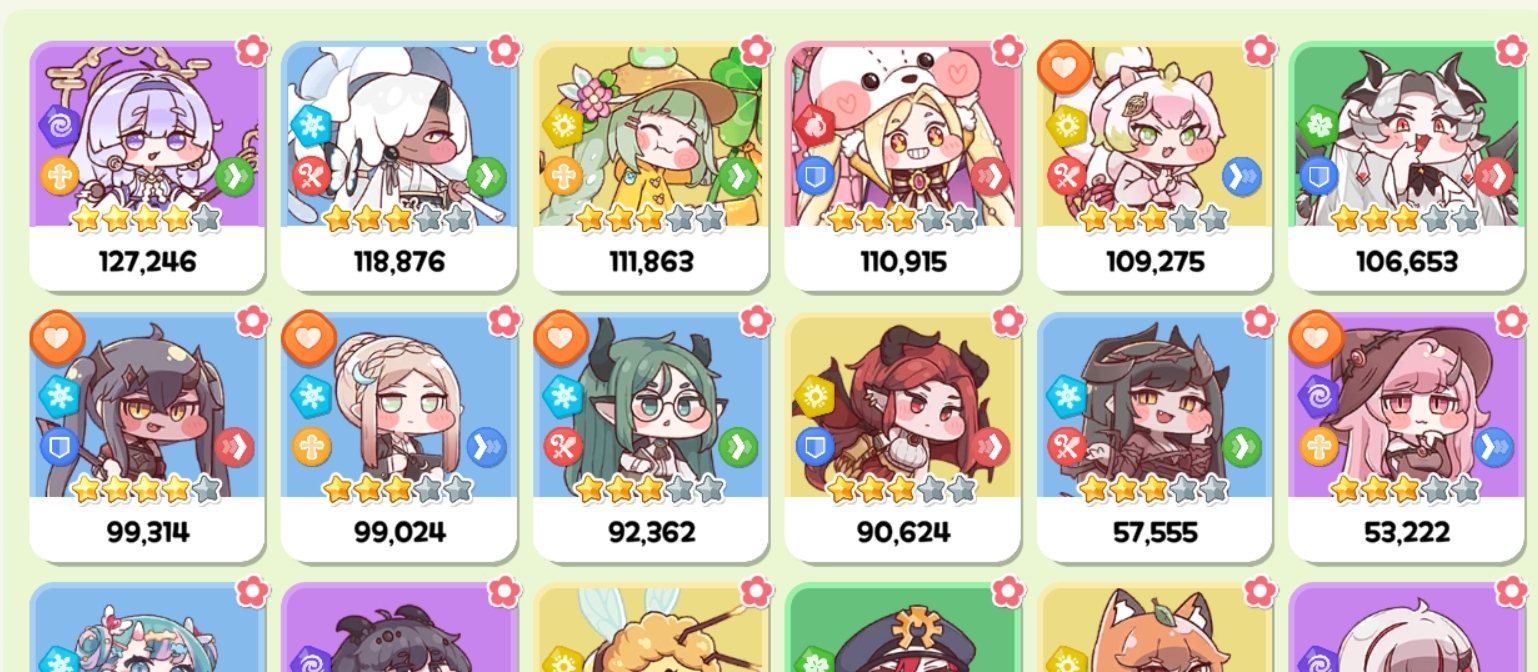The image size is (1538, 672).
Task: Click the flower badge on the 111,863 card
Action: [x=756, y=49]
